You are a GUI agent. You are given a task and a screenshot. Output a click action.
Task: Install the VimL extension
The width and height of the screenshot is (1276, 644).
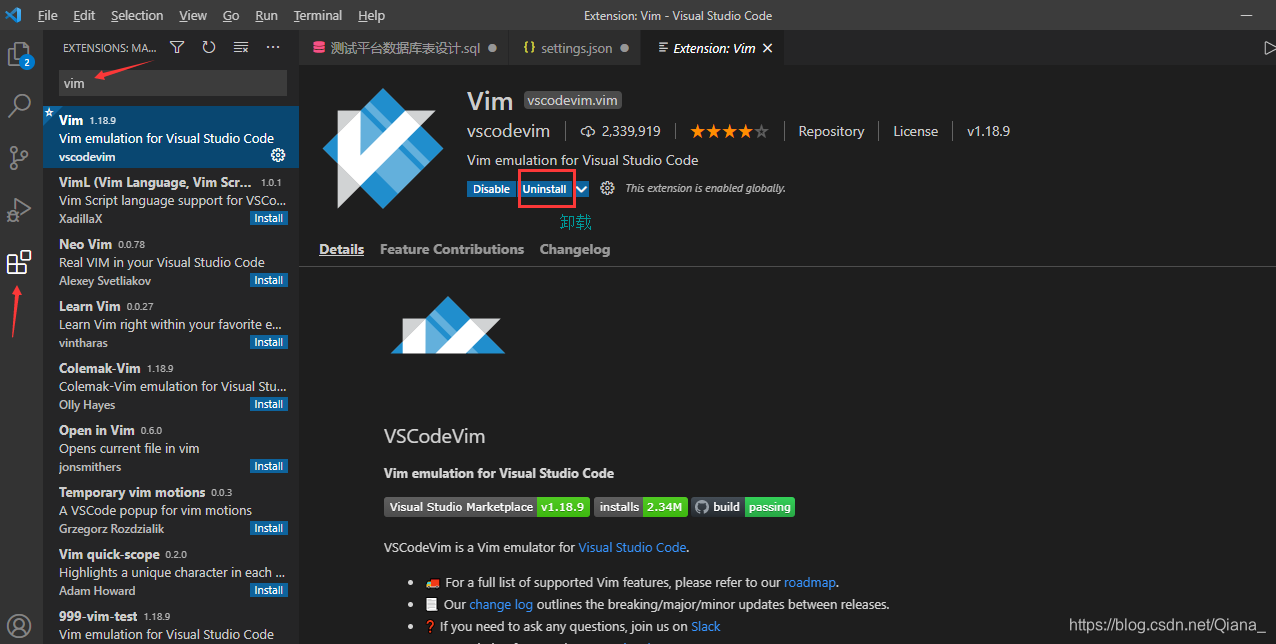pos(269,218)
